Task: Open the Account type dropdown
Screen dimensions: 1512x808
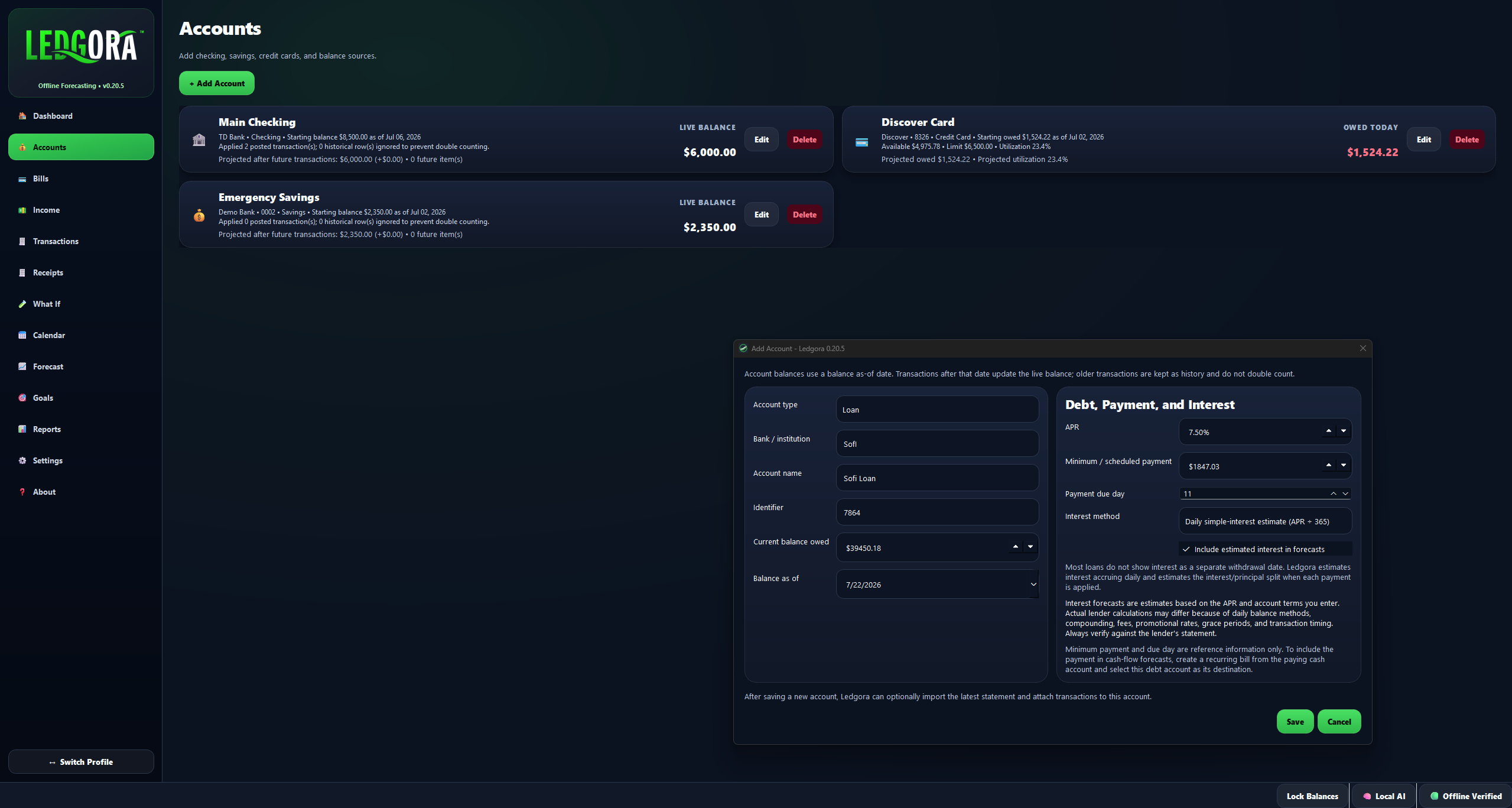Action: (937, 409)
